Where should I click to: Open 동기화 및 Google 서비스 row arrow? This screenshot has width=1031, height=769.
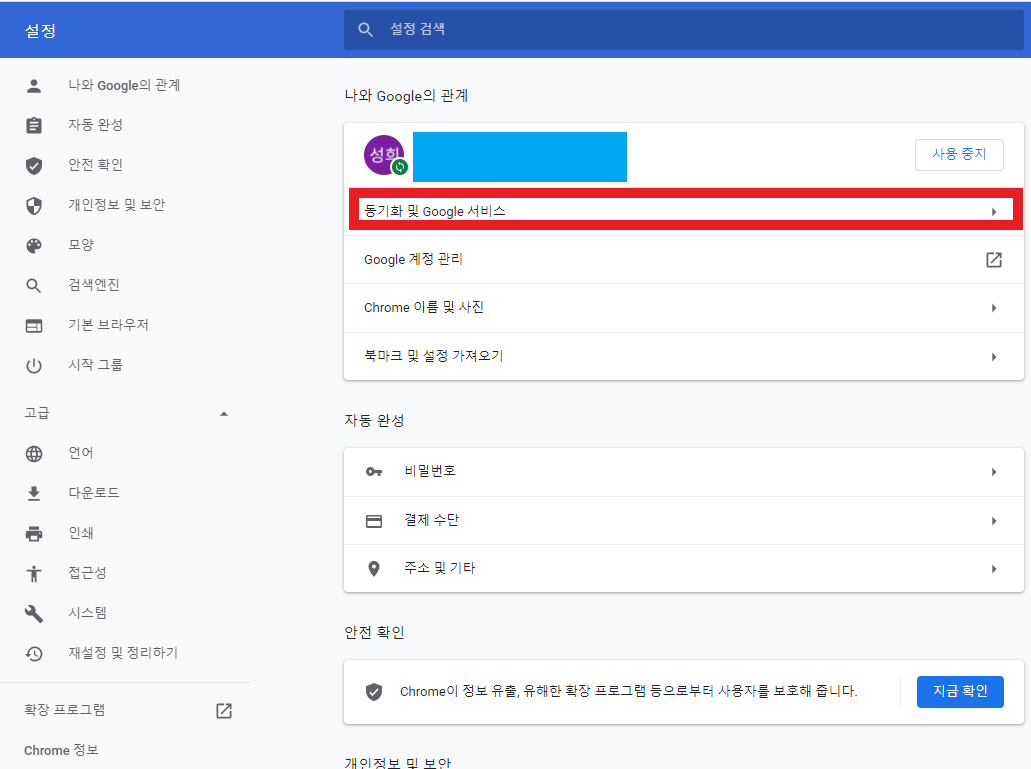click(994, 212)
